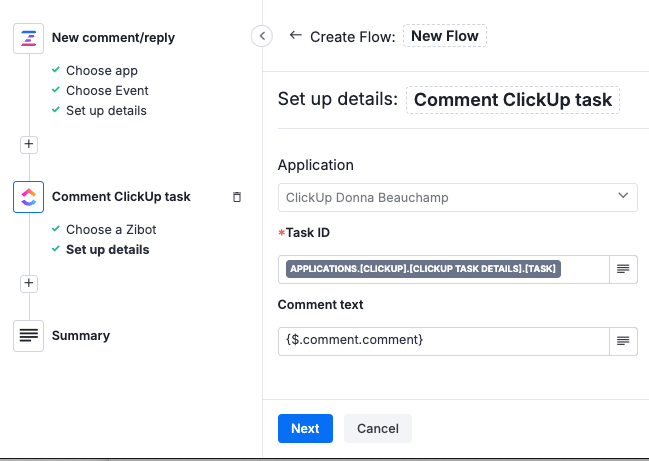Select the Task ID variable tag
649x461 pixels.
[423, 269]
